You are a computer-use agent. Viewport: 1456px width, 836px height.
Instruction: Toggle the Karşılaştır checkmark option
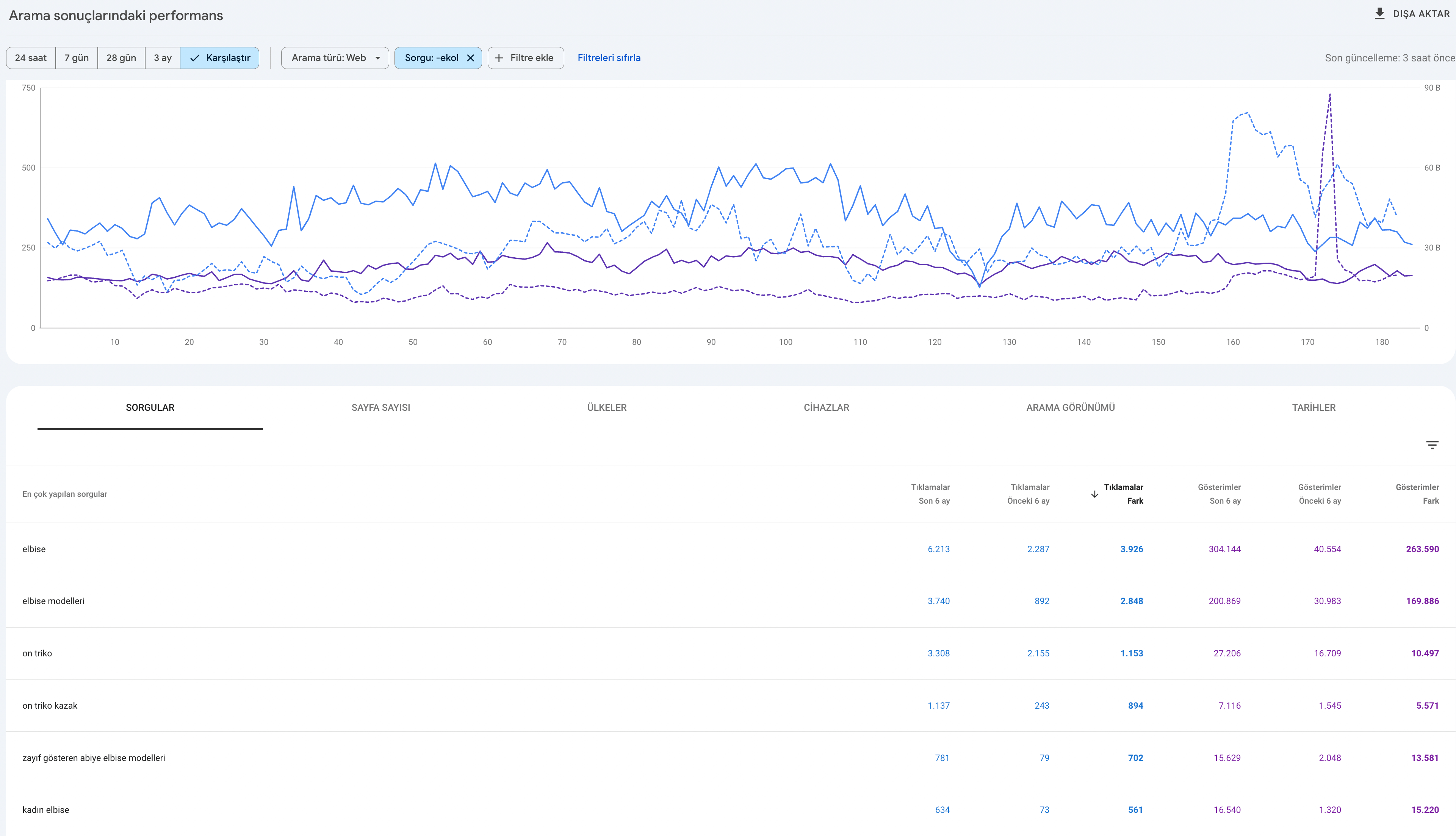pyautogui.click(x=220, y=58)
